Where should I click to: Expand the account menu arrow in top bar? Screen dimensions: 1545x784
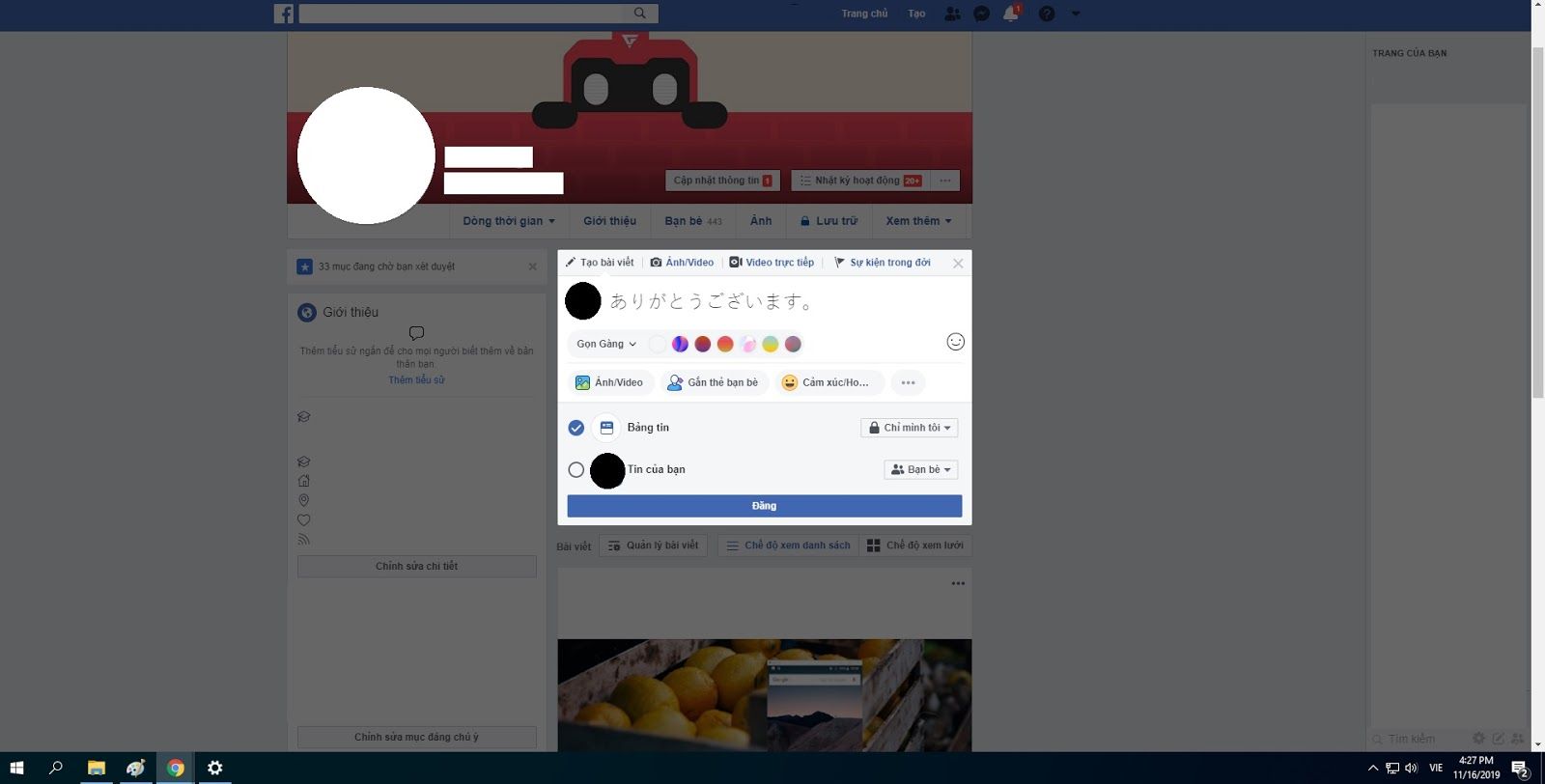coord(1076,14)
